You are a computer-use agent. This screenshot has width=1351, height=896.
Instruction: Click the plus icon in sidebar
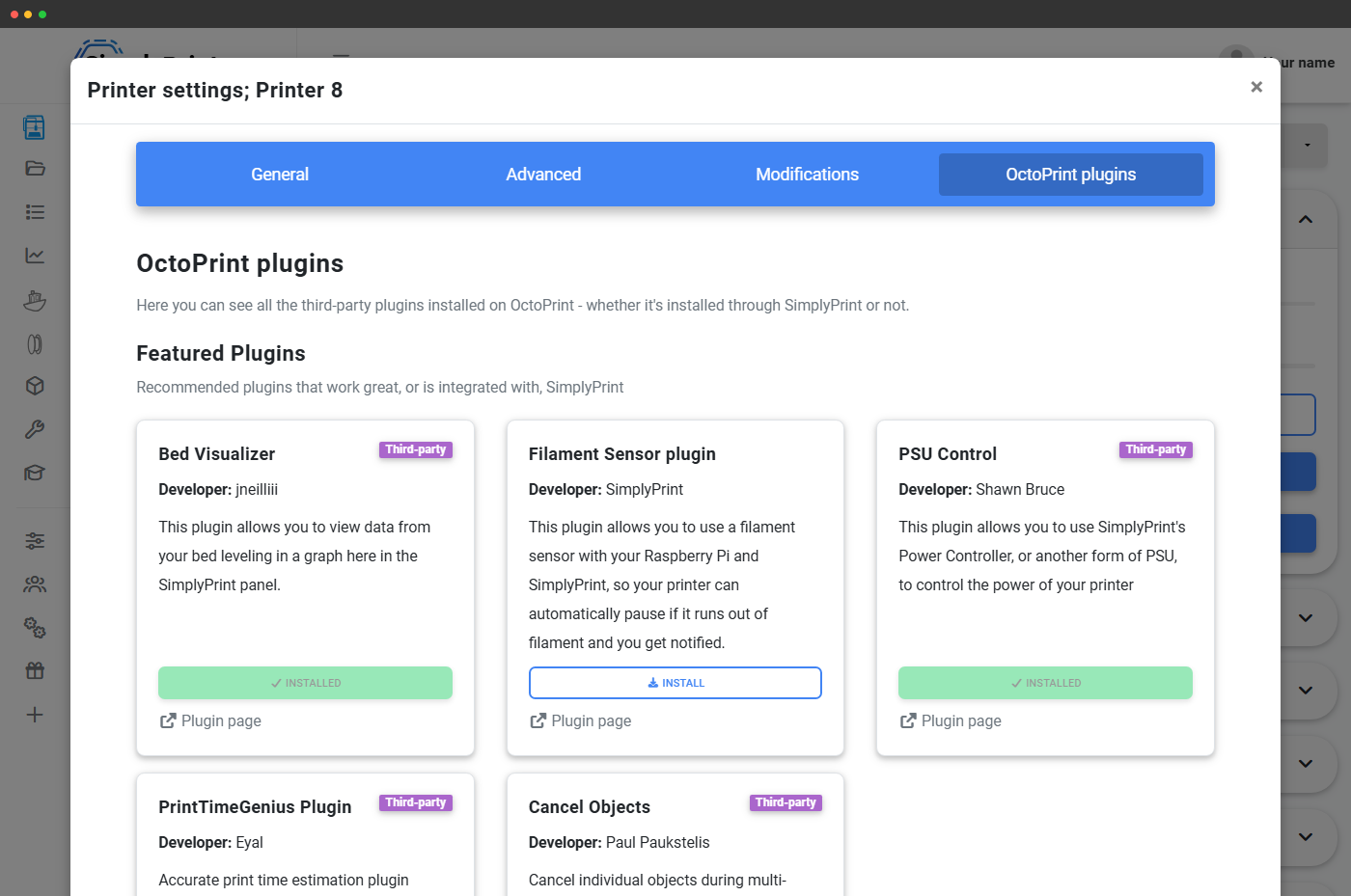pyautogui.click(x=35, y=715)
